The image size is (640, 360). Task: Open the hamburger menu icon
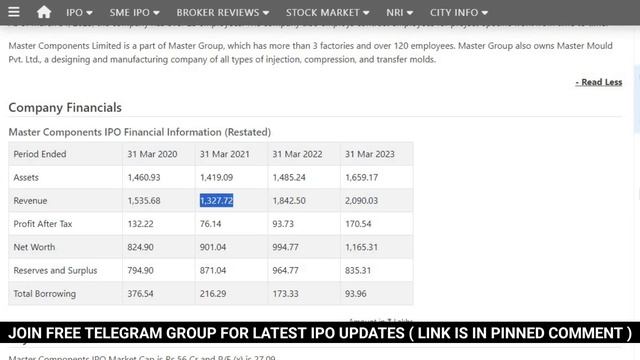[x=14, y=12]
